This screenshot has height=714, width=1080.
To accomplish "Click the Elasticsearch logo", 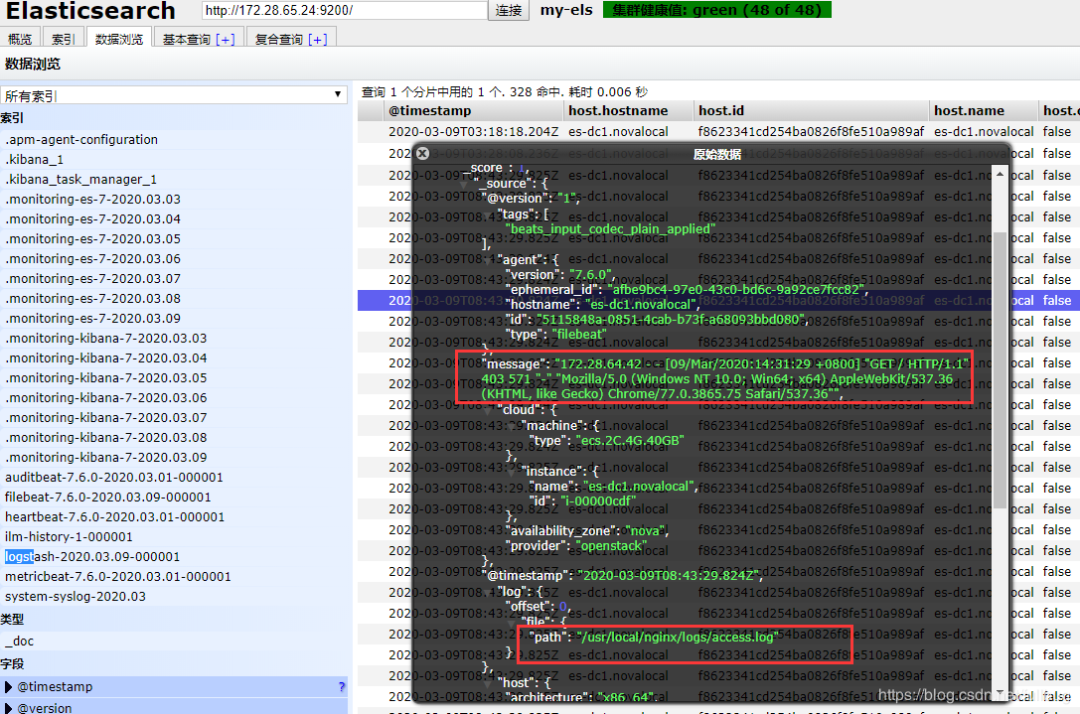I will [90, 12].
